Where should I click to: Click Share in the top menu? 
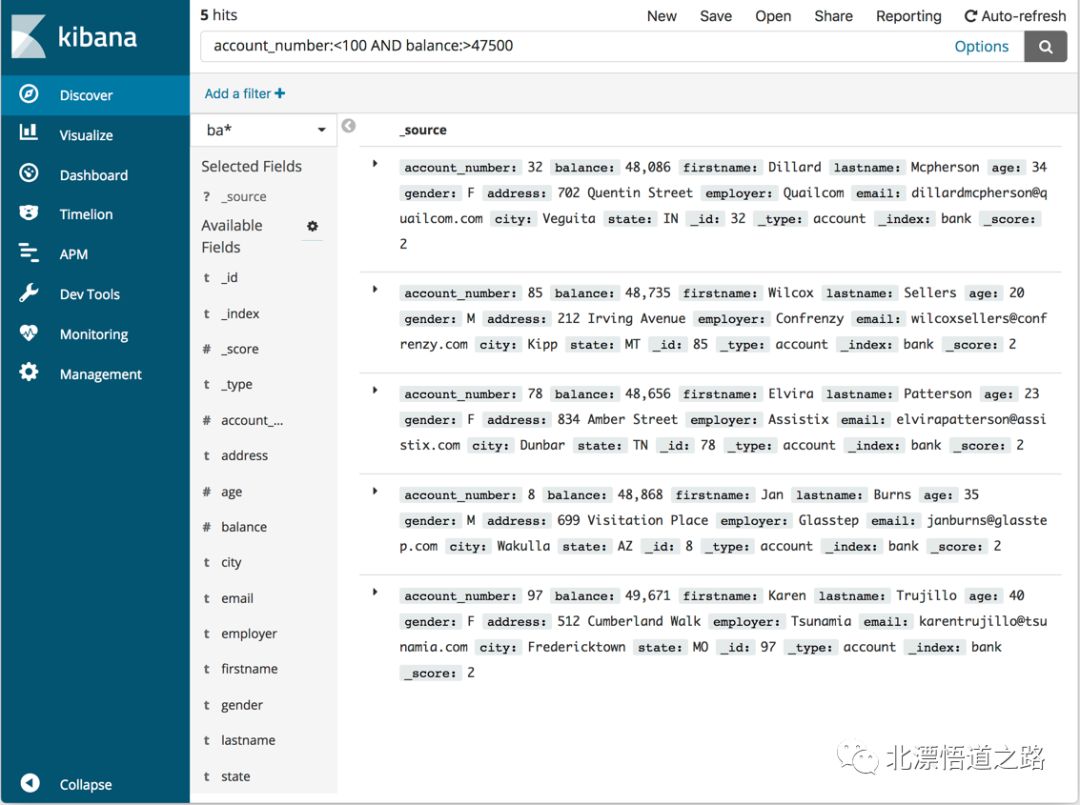(833, 16)
